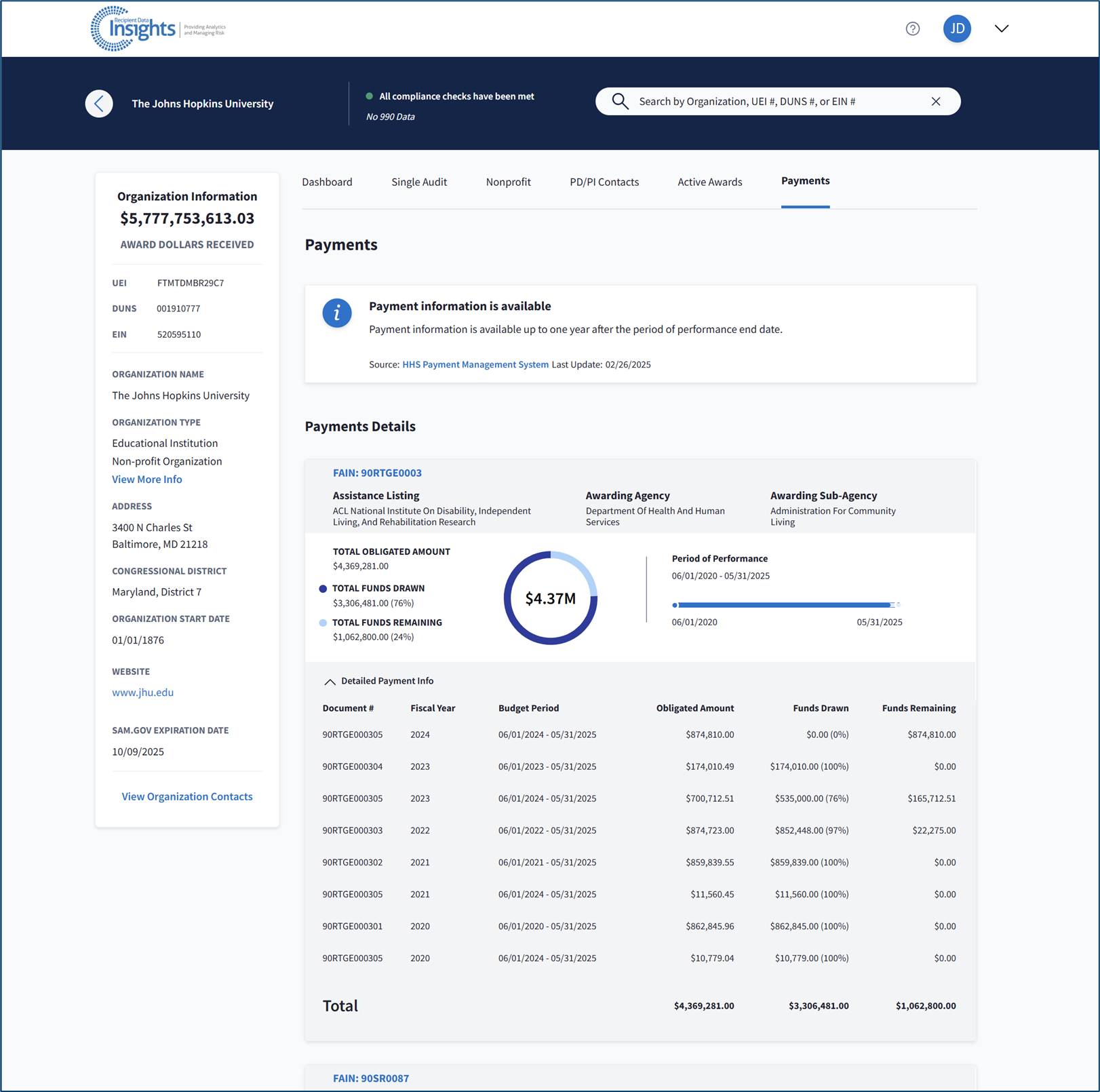Open the help question mark icon
The width and height of the screenshot is (1100, 1092).
912,28
